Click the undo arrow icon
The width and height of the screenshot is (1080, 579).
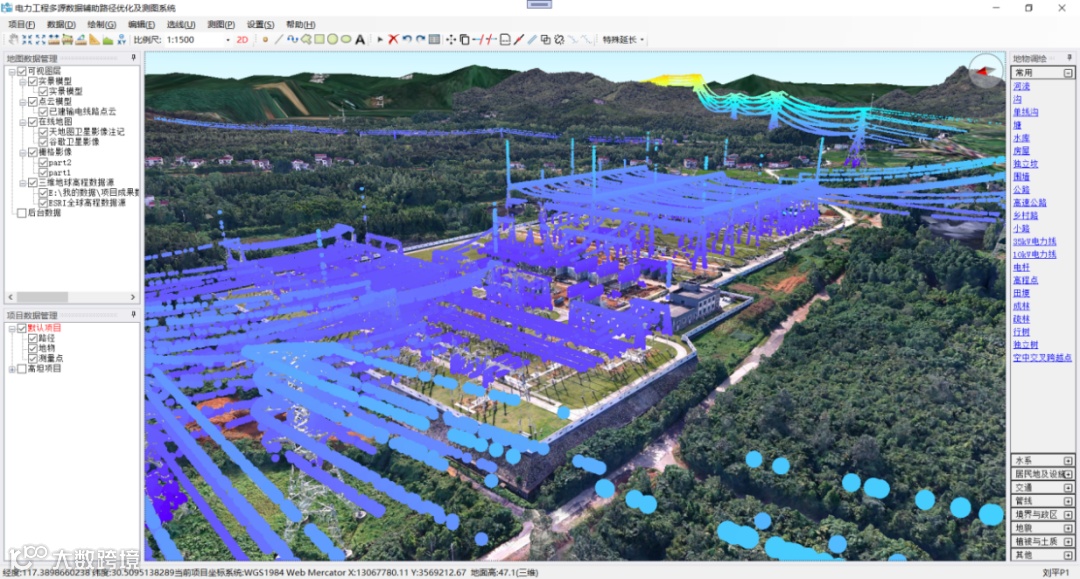click(x=407, y=39)
